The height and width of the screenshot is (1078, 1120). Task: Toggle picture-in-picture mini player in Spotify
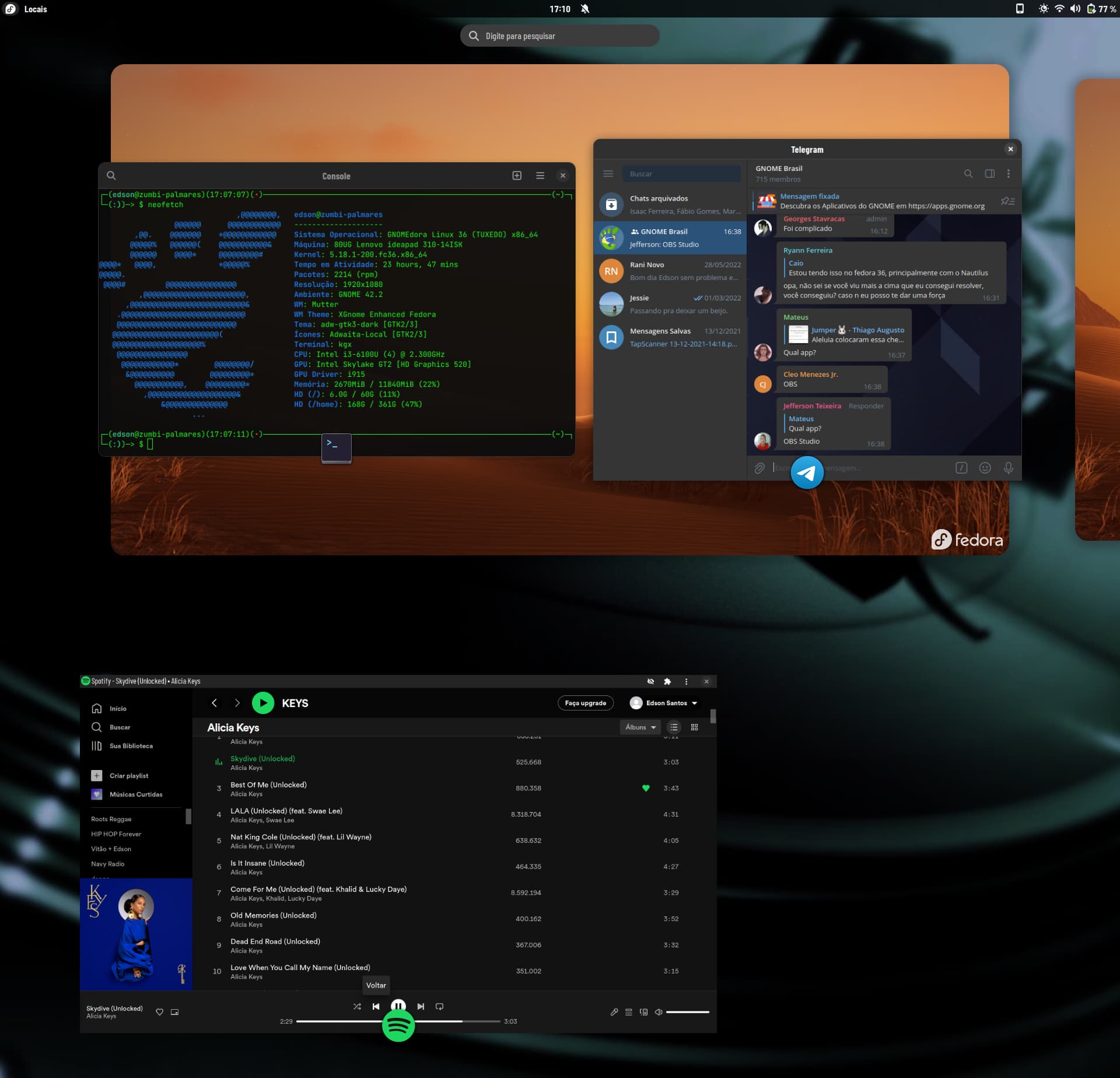(x=174, y=1012)
